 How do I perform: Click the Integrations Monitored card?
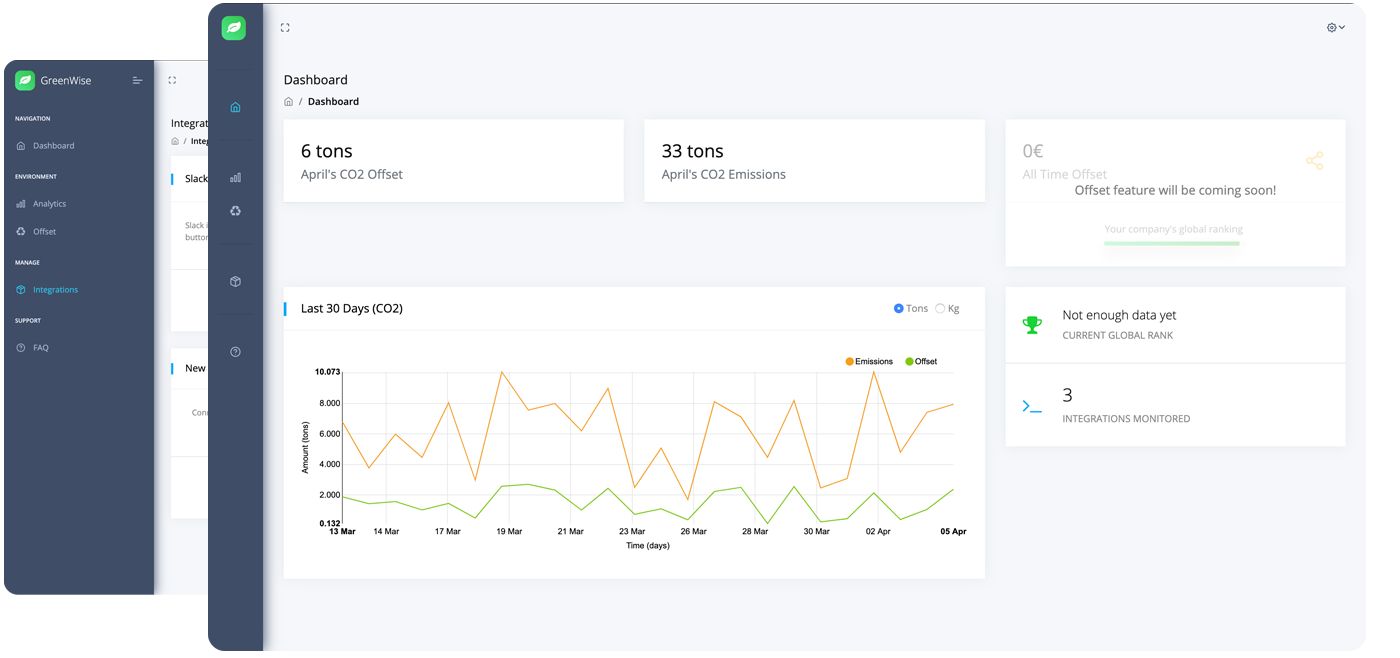(1174, 405)
